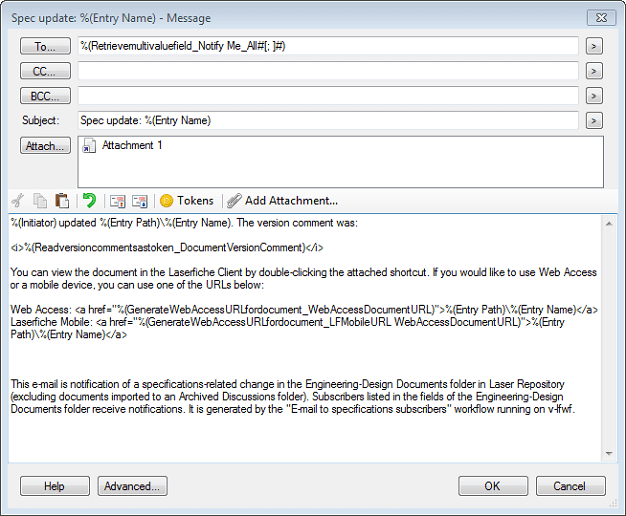Click the message body scrollbar down arrow
Viewport: 626px width, 516px height.
coord(609,453)
